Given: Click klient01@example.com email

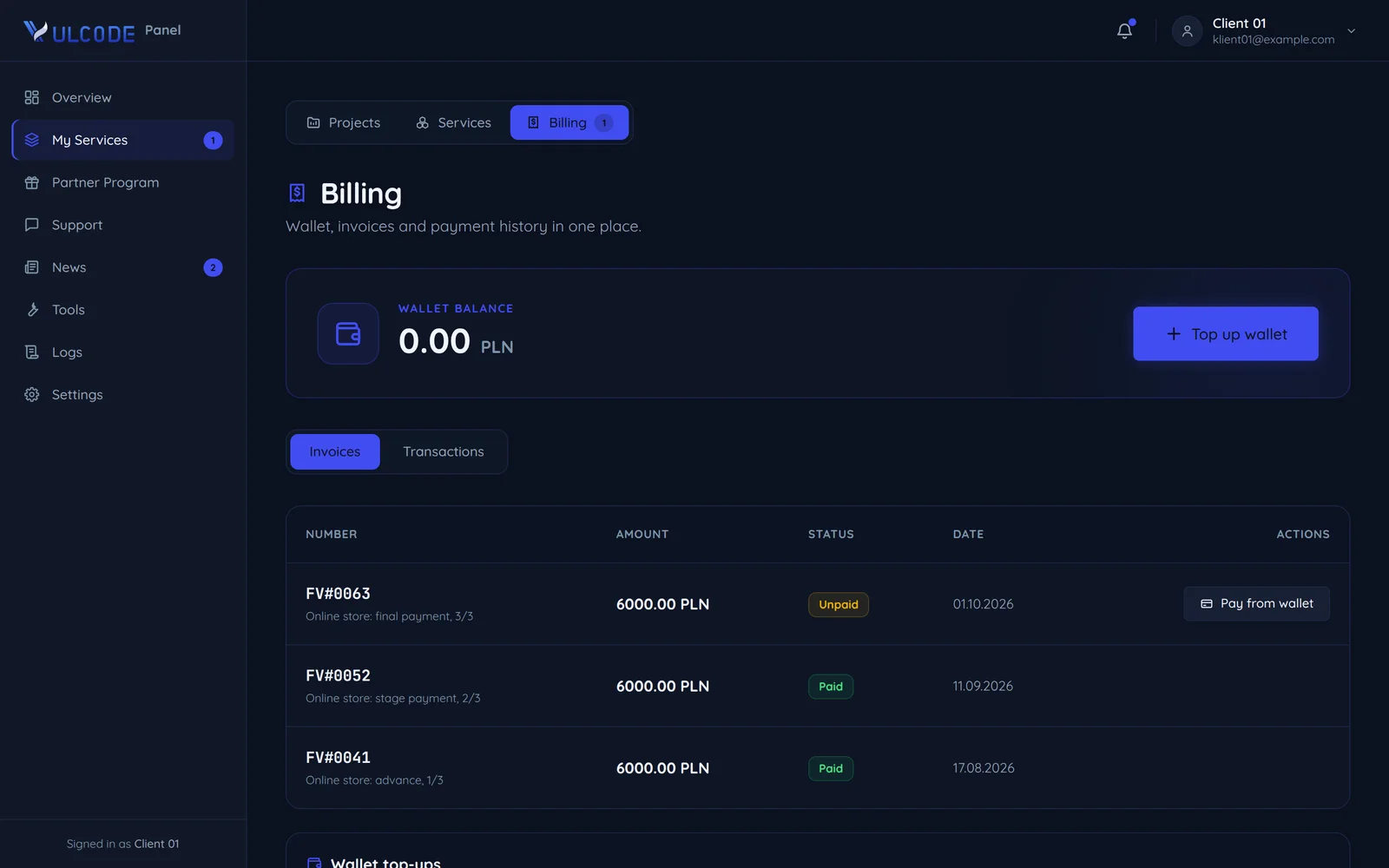Looking at the screenshot, I should point(1274,40).
